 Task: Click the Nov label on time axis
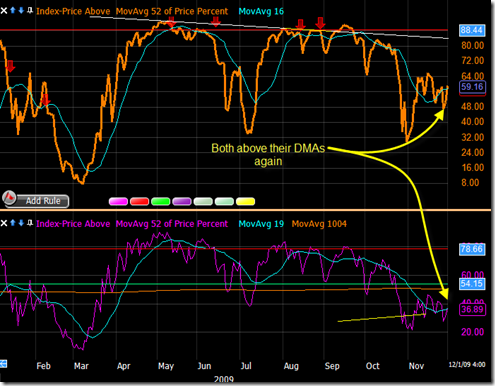click(x=416, y=366)
